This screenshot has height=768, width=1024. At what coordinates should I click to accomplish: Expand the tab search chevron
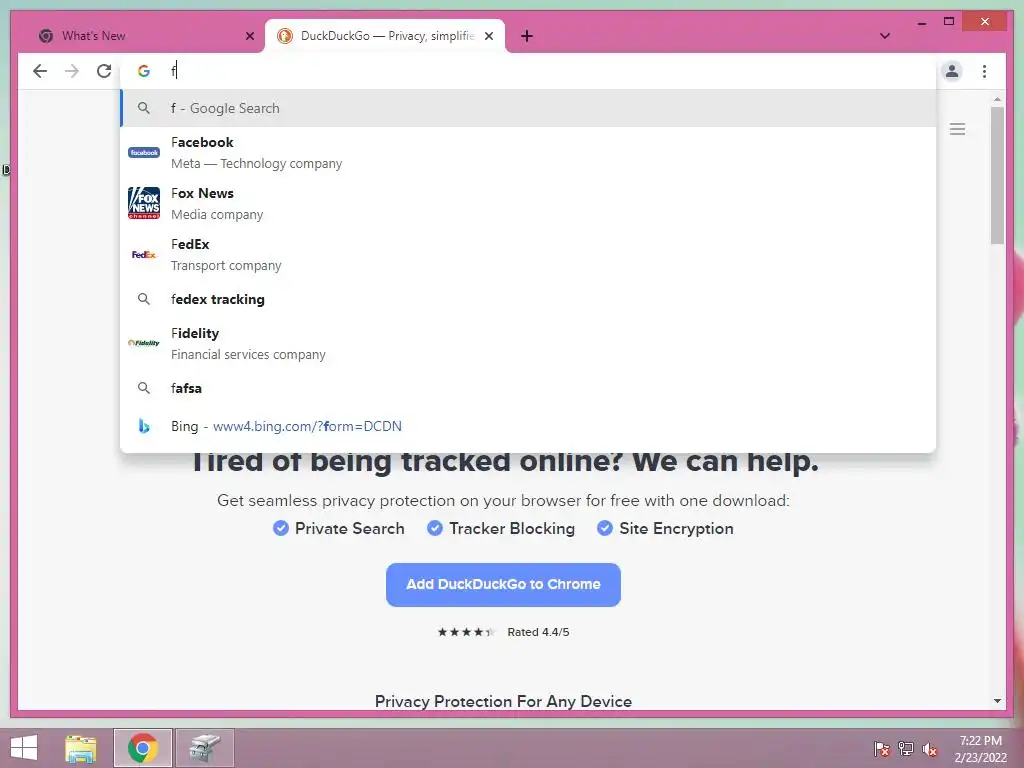pos(885,36)
